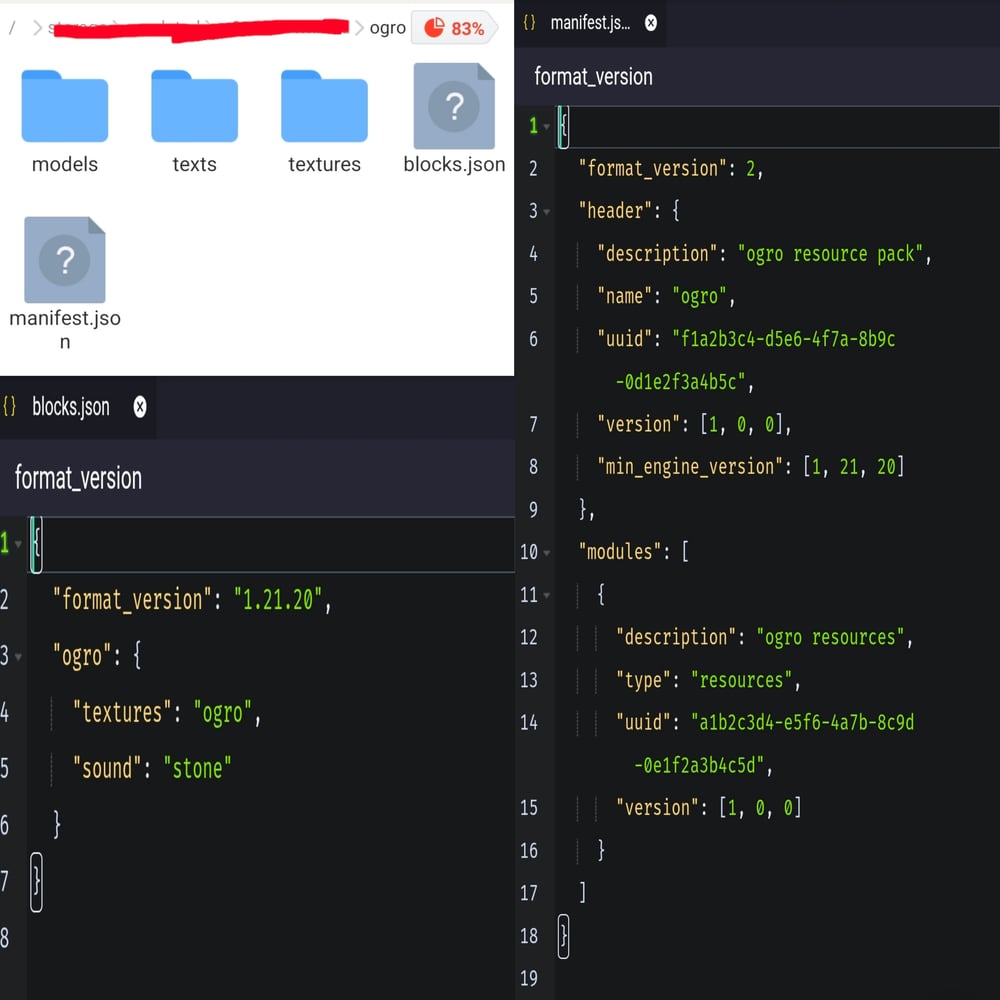
Task: Click the braces icon on the manifest tab
Action: [530, 23]
